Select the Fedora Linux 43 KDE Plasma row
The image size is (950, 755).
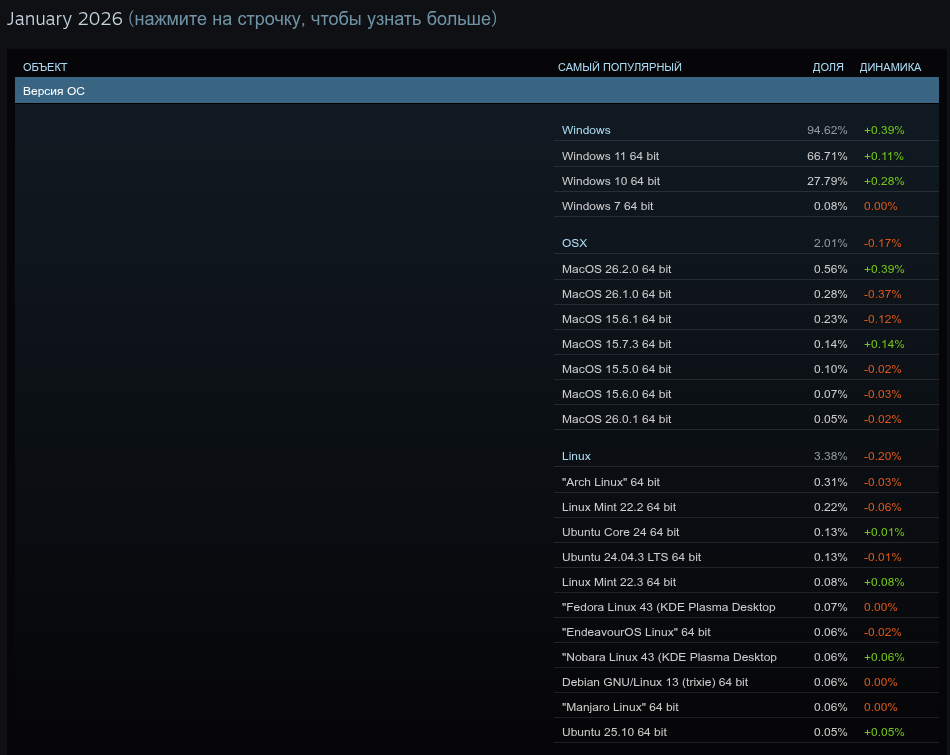click(746, 607)
